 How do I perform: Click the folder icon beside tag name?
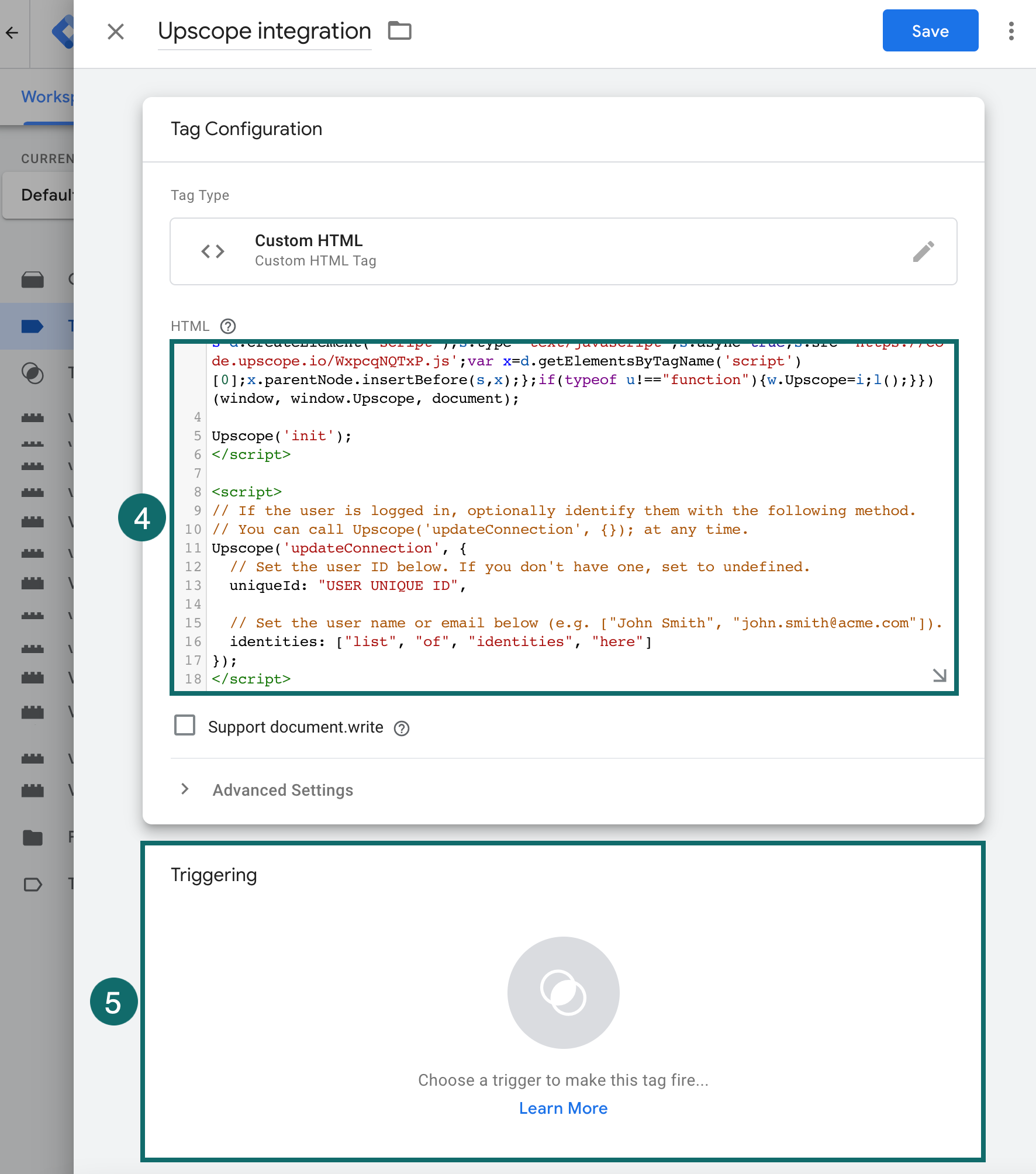coord(400,30)
